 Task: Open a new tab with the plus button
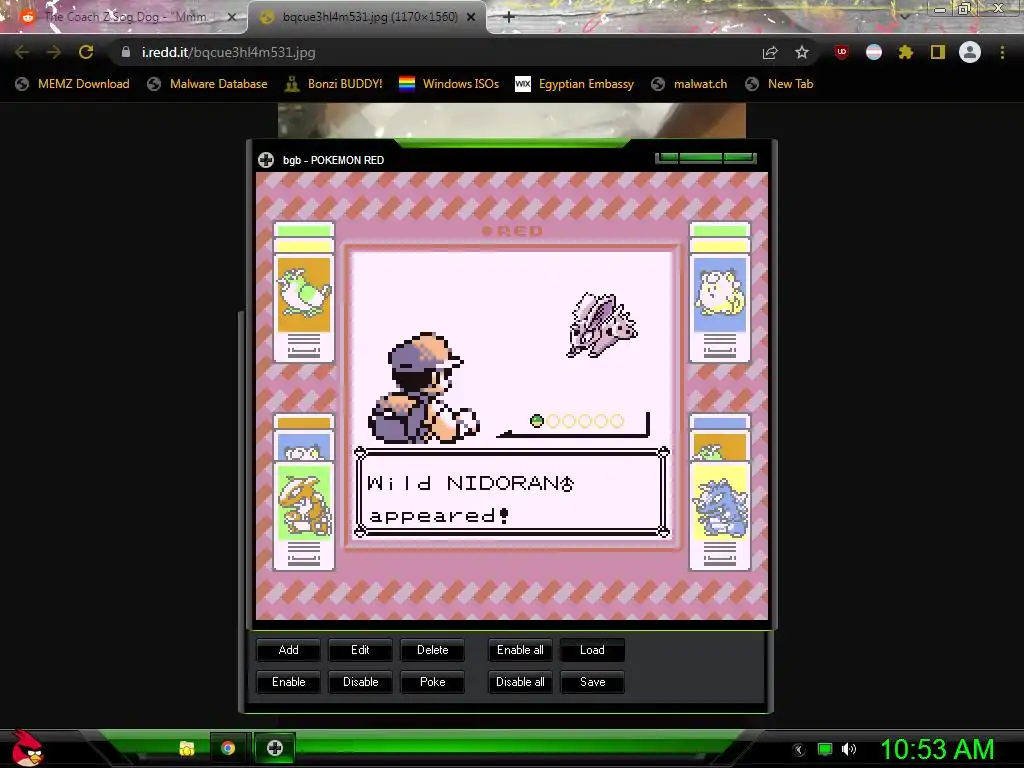tap(509, 17)
